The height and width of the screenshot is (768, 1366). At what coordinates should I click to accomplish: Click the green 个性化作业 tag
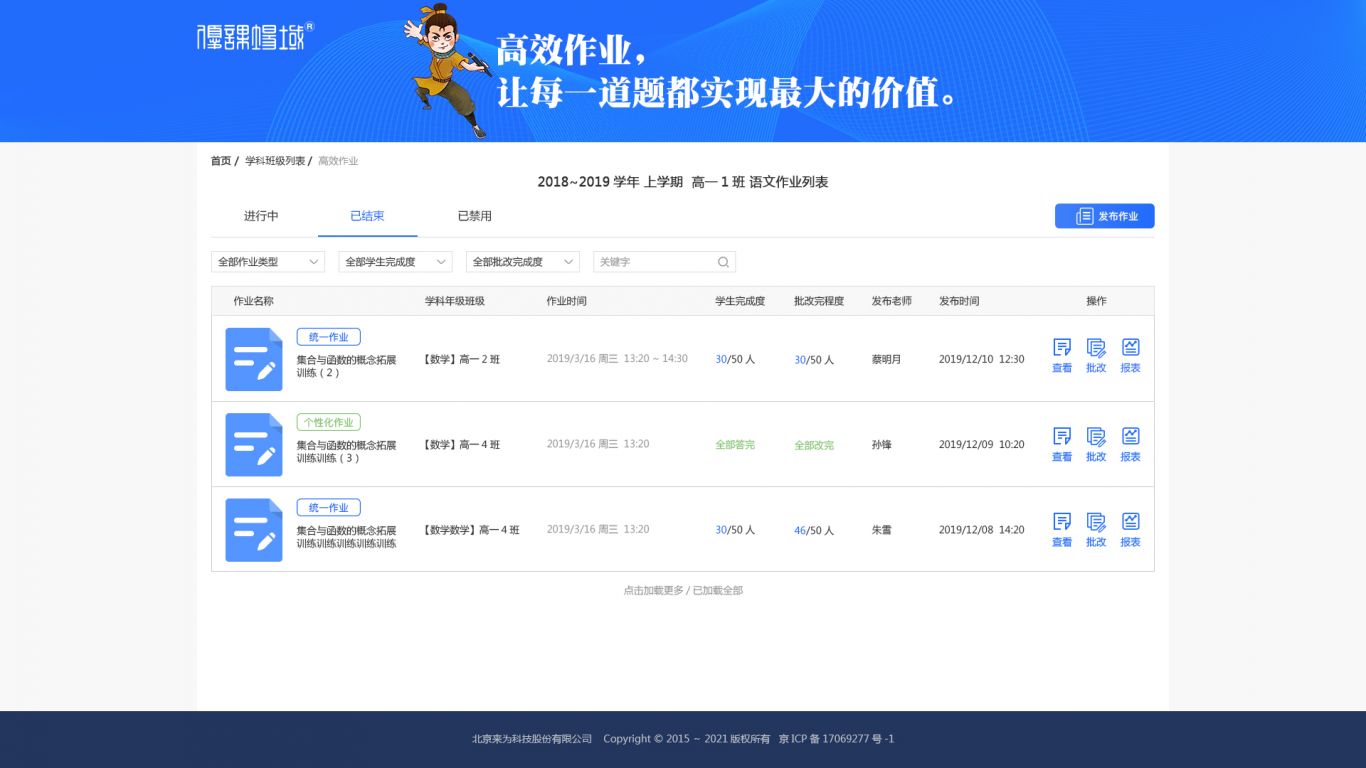coord(328,422)
